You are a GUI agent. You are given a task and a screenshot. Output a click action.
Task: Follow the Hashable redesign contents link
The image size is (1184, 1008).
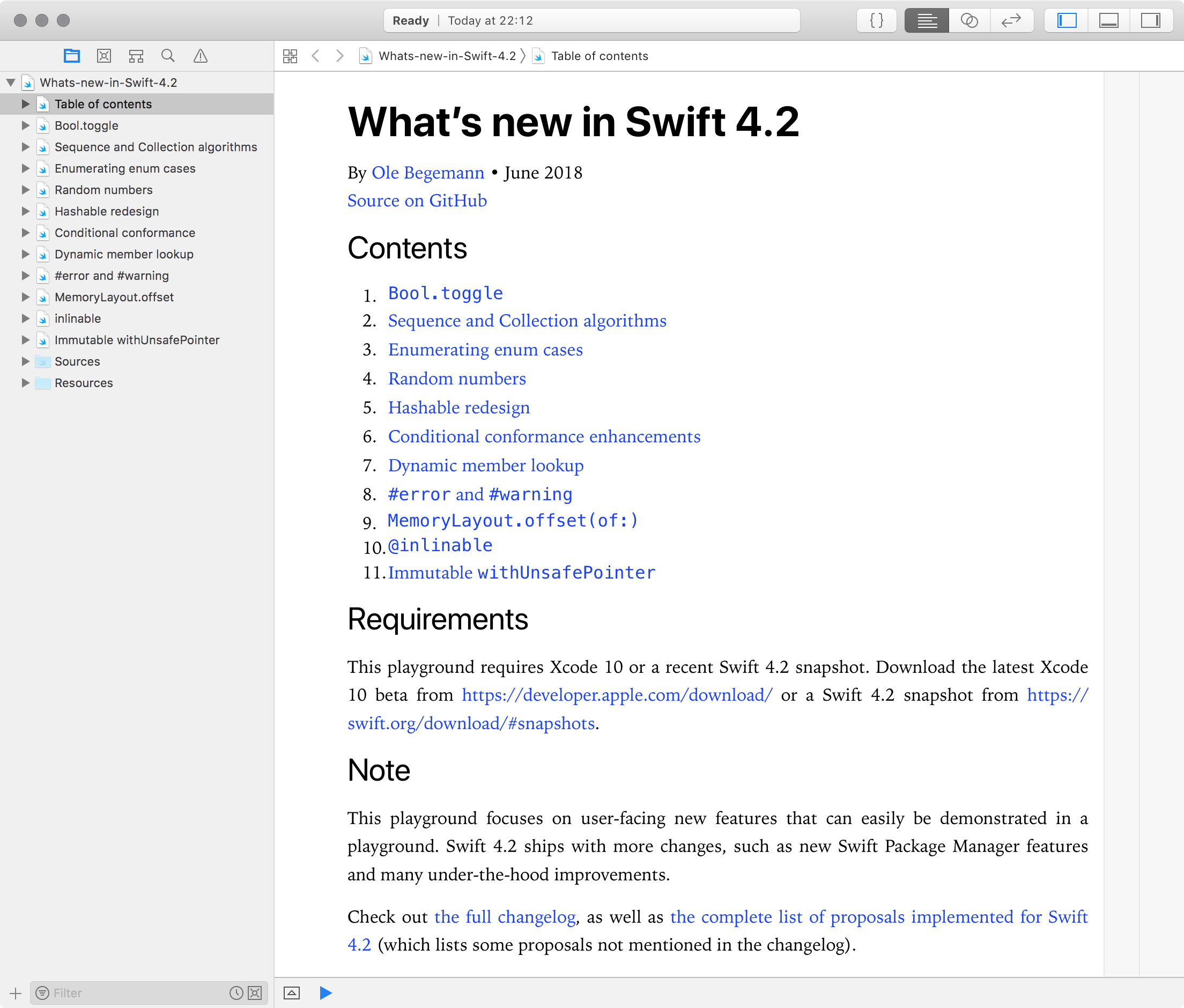(x=459, y=407)
